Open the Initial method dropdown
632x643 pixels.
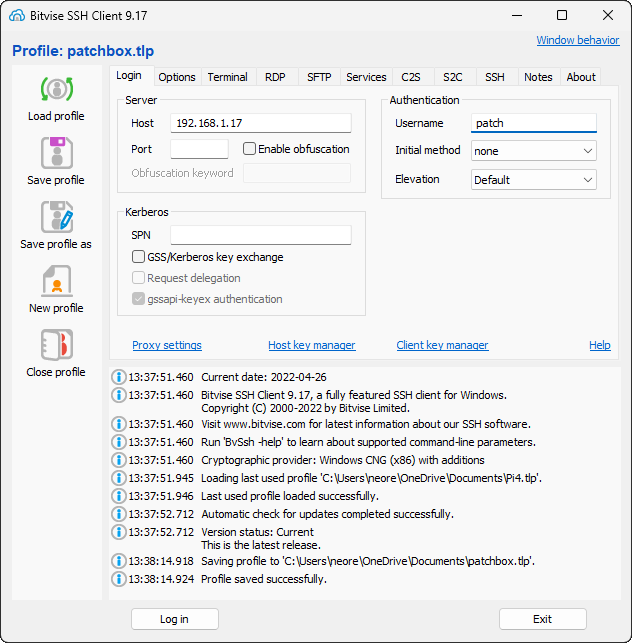(x=534, y=151)
